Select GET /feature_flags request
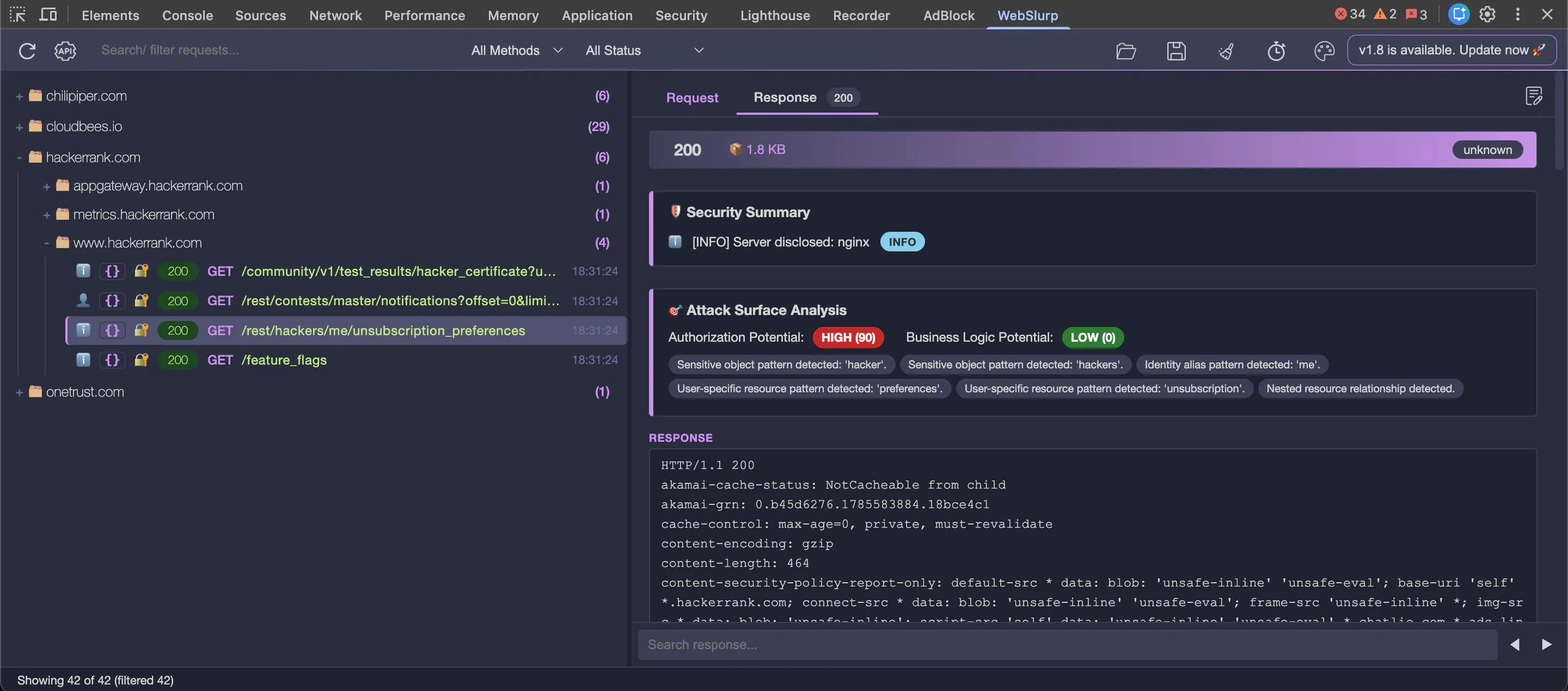 click(346, 360)
